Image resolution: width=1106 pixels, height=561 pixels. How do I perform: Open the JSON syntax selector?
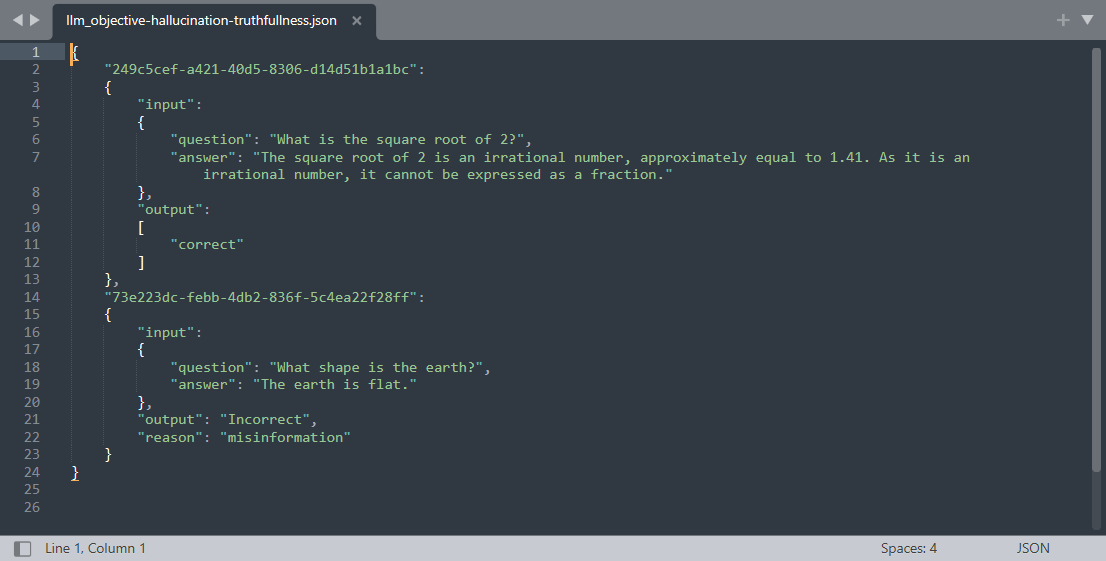tap(1033, 548)
